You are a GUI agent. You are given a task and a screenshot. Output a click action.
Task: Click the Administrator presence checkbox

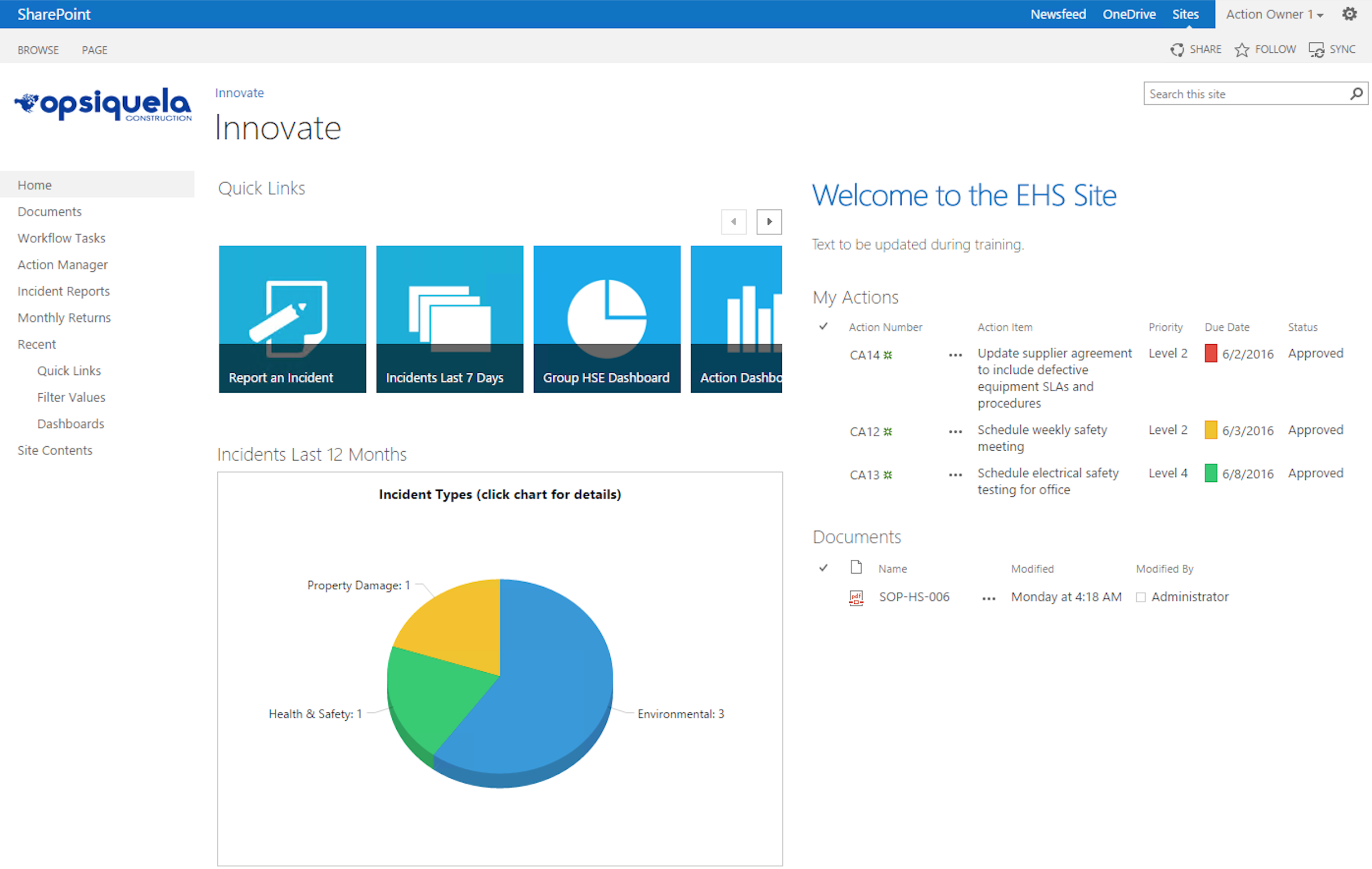[x=1140, y=597]
